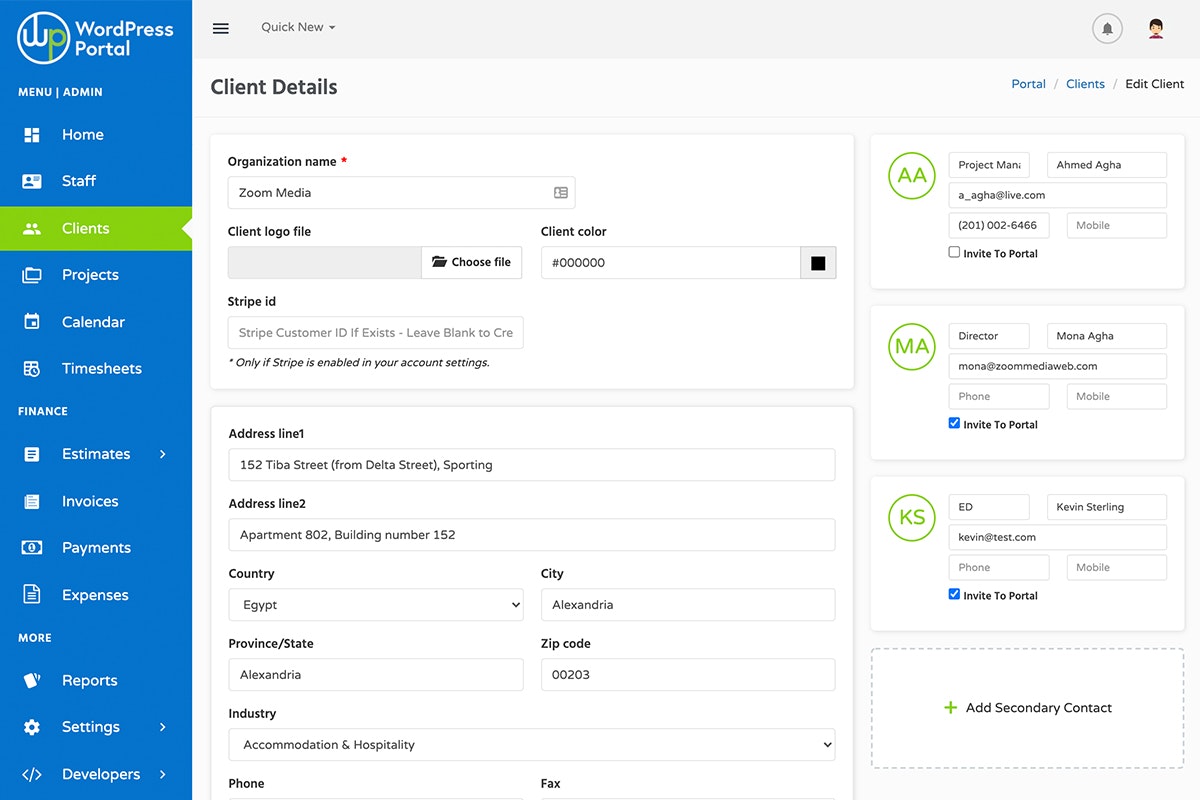Screen dimensions: 1200x800
Task: Open the notifications bell
Action: pyautogui.click(x=1107, y=29)
